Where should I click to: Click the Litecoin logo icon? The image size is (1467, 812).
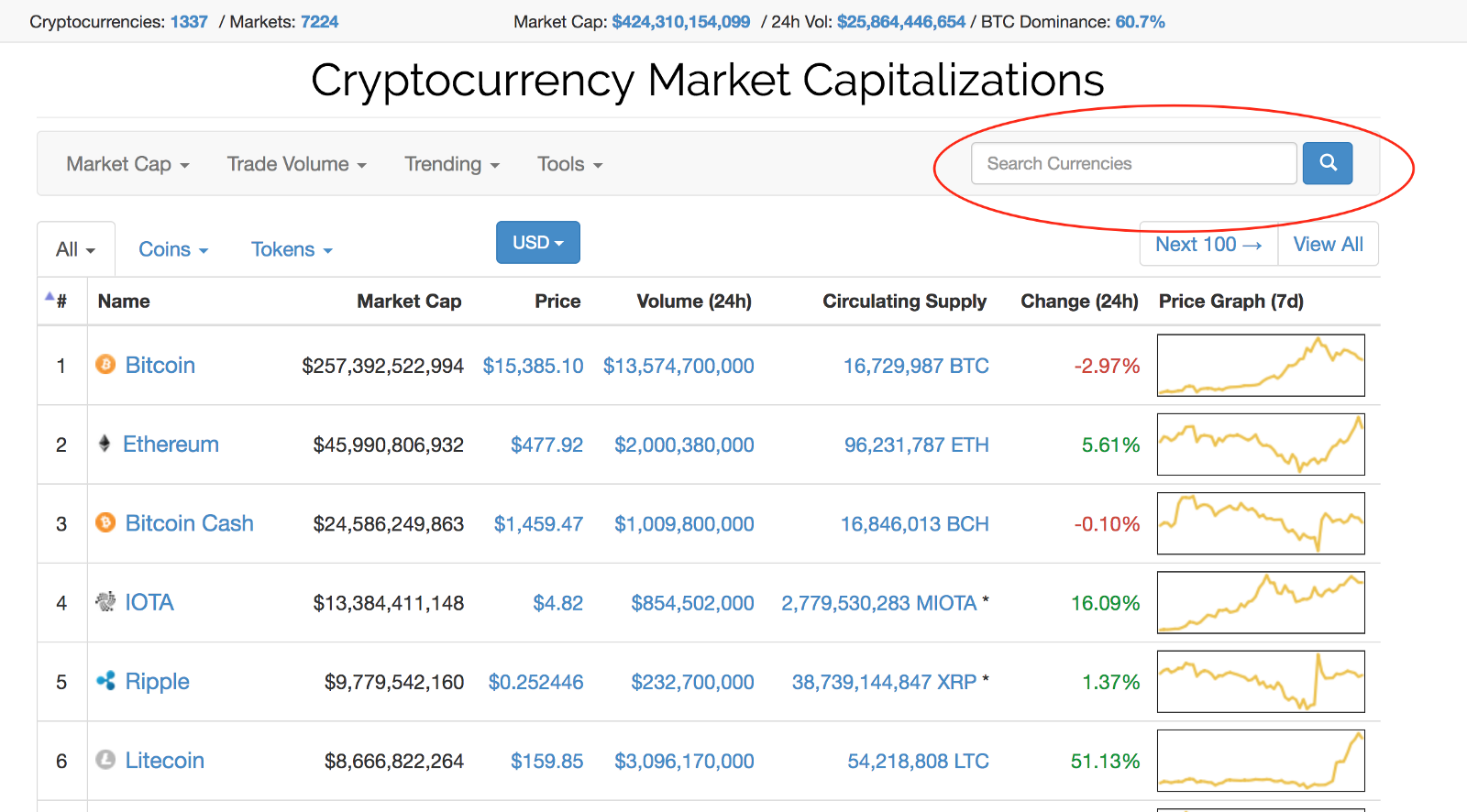click(x=105, y=760)
